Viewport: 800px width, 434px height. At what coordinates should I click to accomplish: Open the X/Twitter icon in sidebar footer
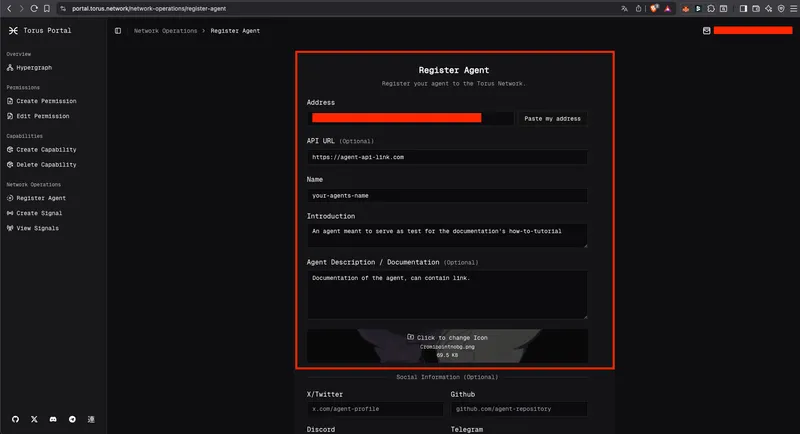[x=34, y=419]
